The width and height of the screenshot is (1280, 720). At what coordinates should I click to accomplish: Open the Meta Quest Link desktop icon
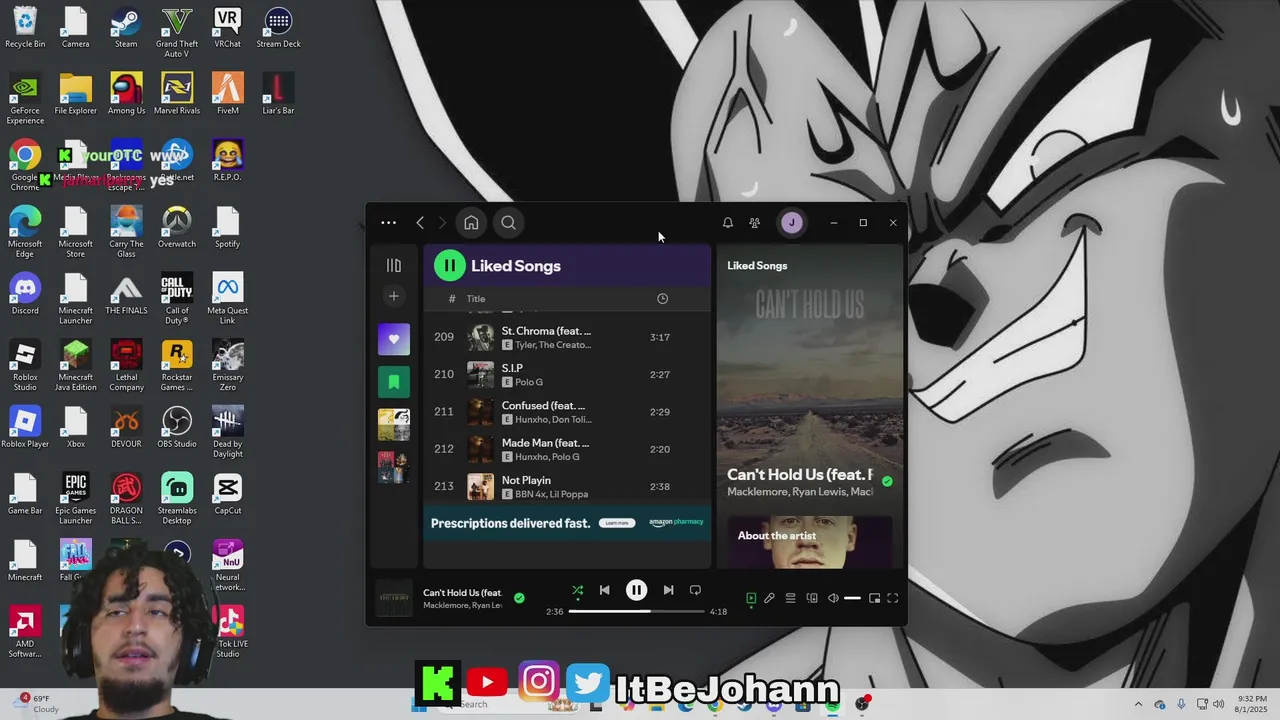coord(227,299)
